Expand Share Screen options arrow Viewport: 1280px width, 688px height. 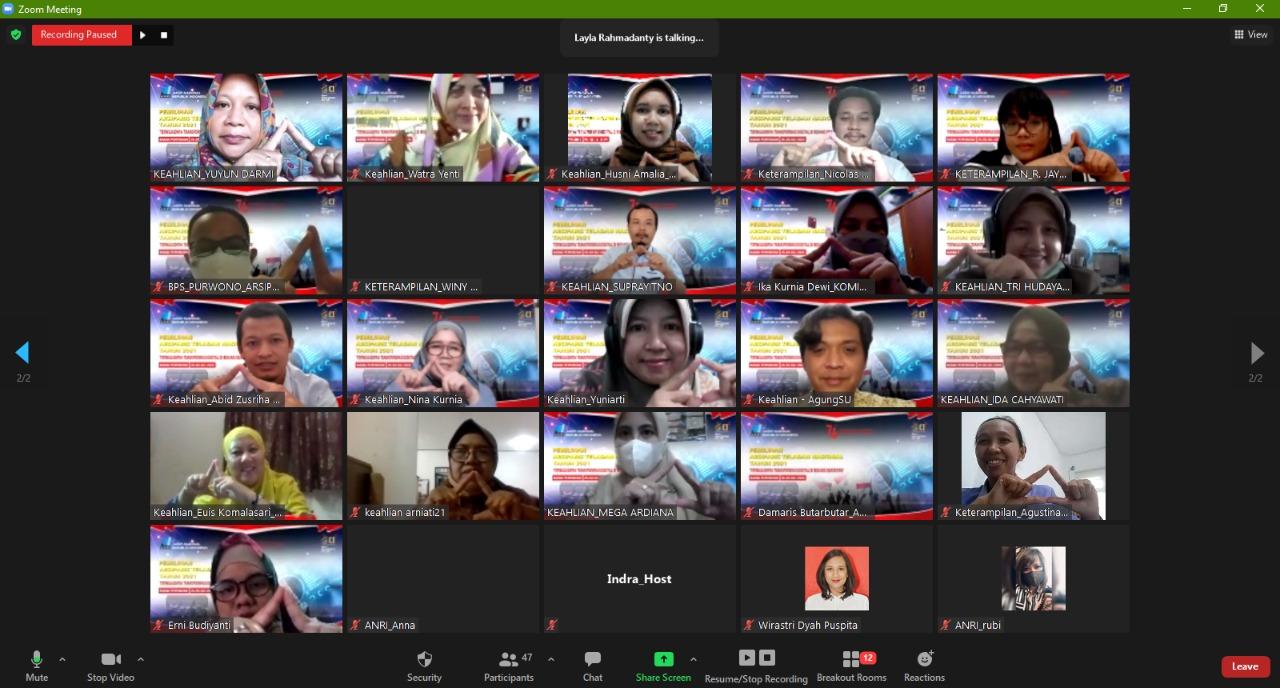693,659
